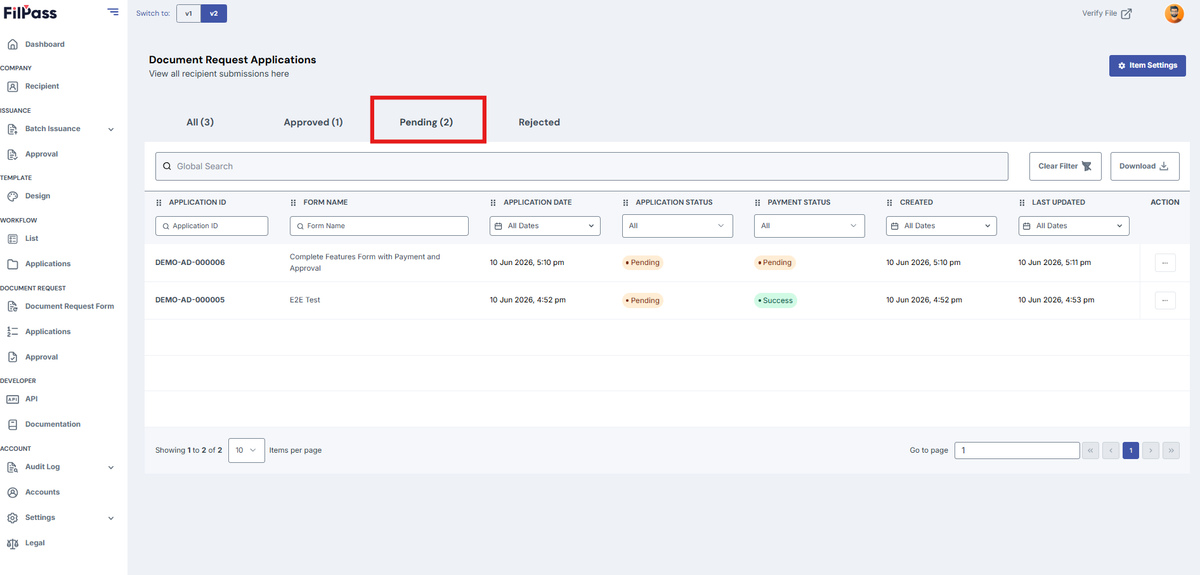
Task: Collapse sidebar using the hamburger menu icon
Action: (x=112, y=12)
